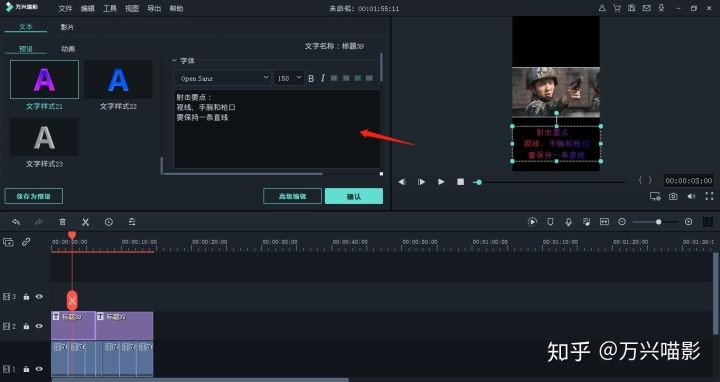The image size is (720, 382).
Task: Click the redo arrow icon
Action: (39, 222)
